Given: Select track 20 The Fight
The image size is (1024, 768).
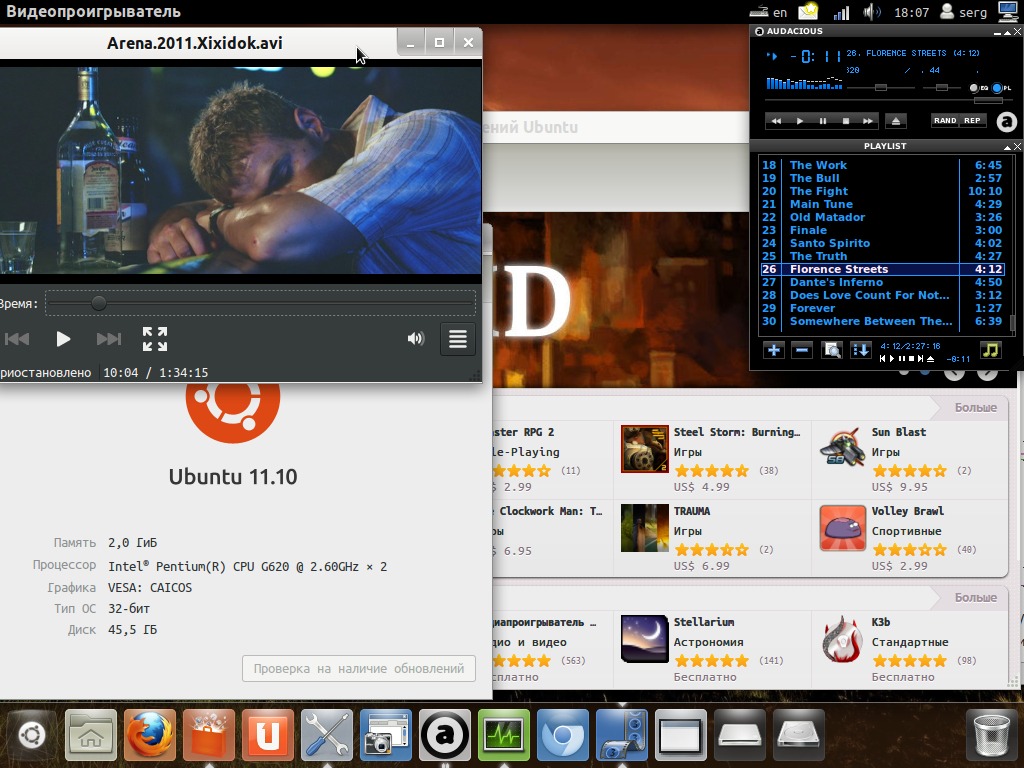Looking at the screenshot, I should point(882,191).
